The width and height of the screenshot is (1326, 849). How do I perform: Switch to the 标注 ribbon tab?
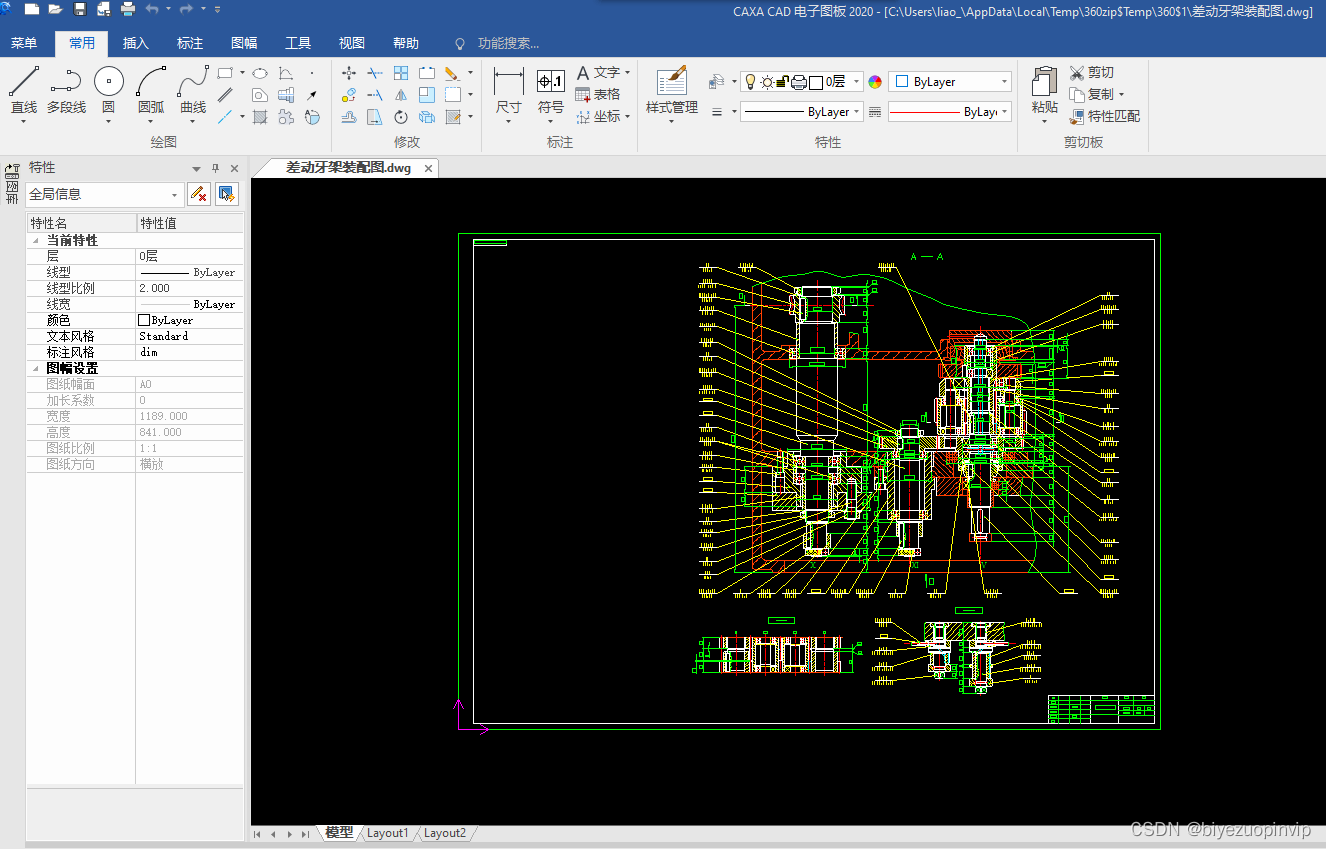[190, 43]
